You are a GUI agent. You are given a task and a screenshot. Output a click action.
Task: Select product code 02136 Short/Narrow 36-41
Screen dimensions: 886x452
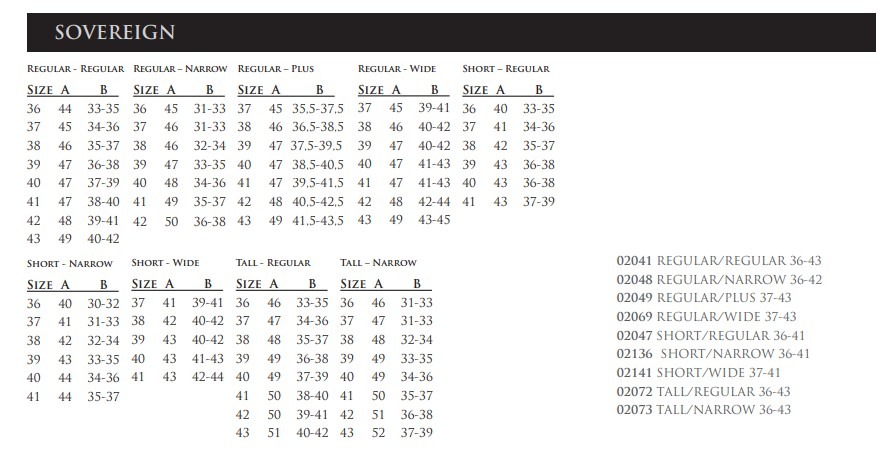coord(713,354)
